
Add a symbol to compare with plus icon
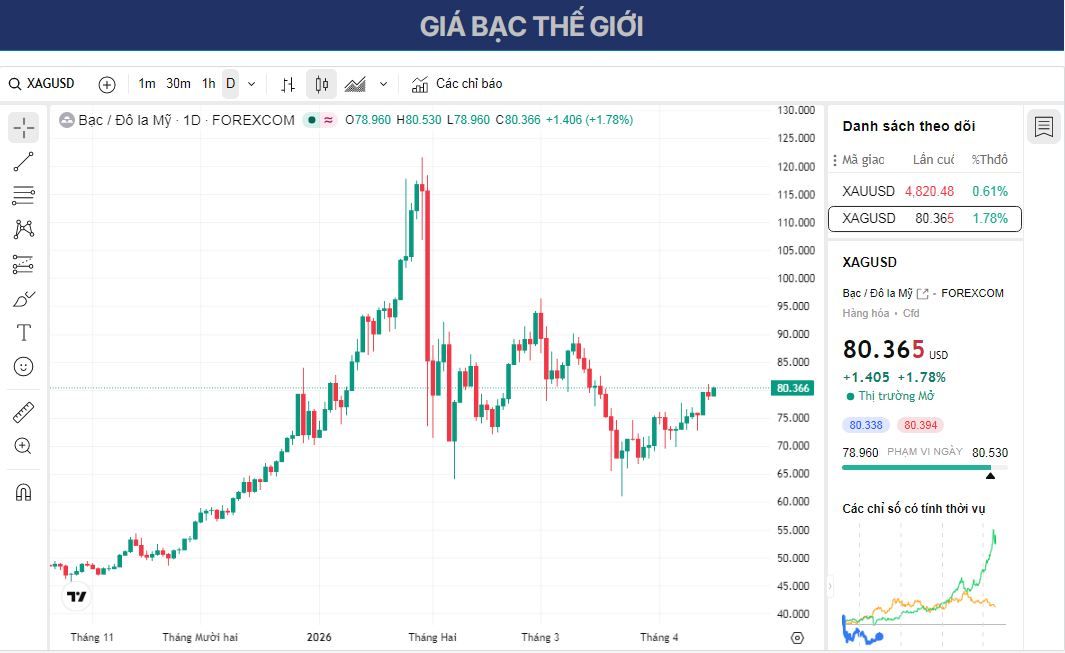(x=107, y=84)
